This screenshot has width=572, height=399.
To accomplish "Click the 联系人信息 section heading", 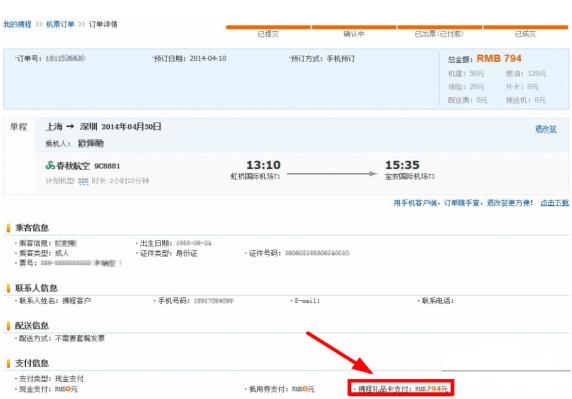I will (36, 288).
